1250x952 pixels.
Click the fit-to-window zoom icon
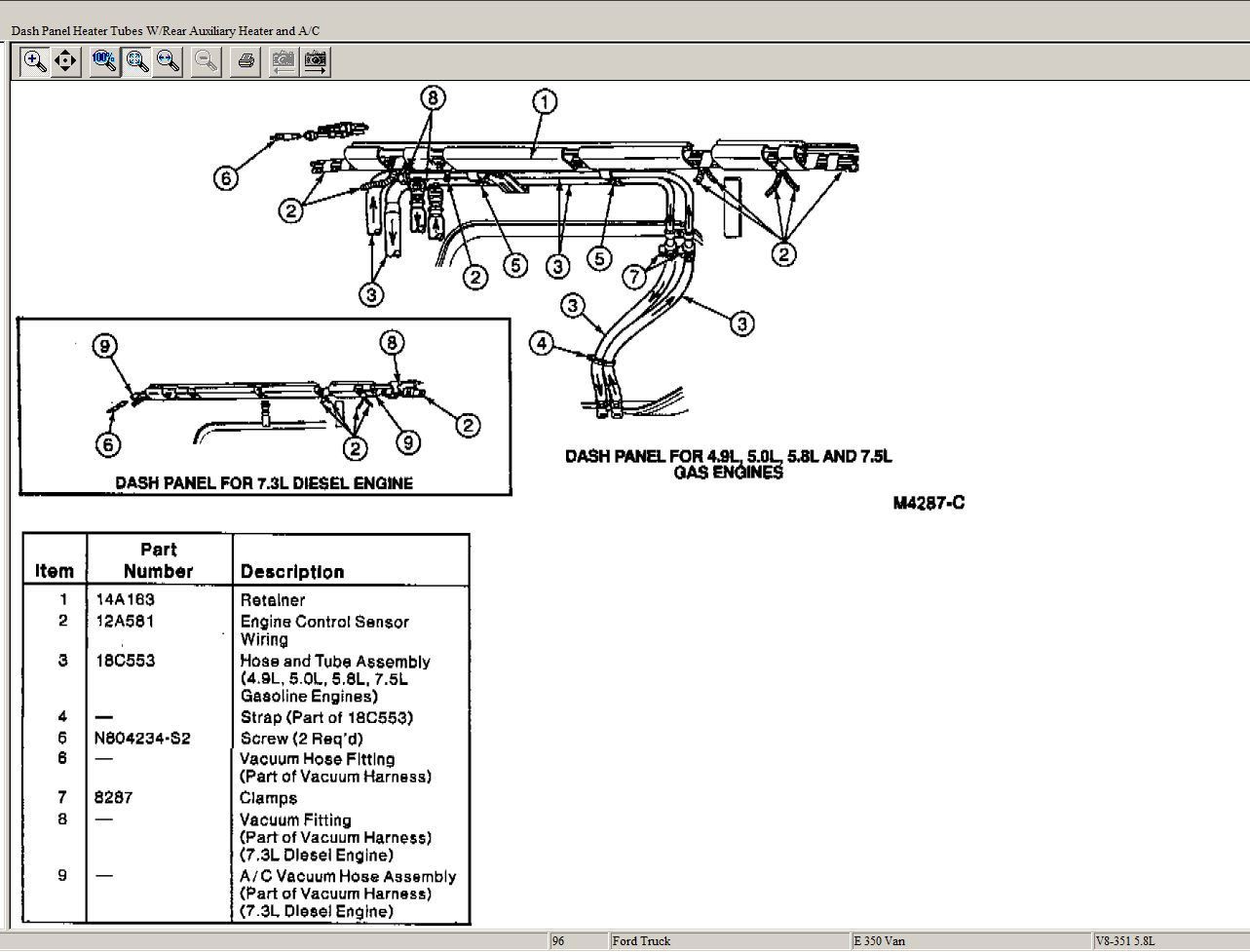[136, 62]
